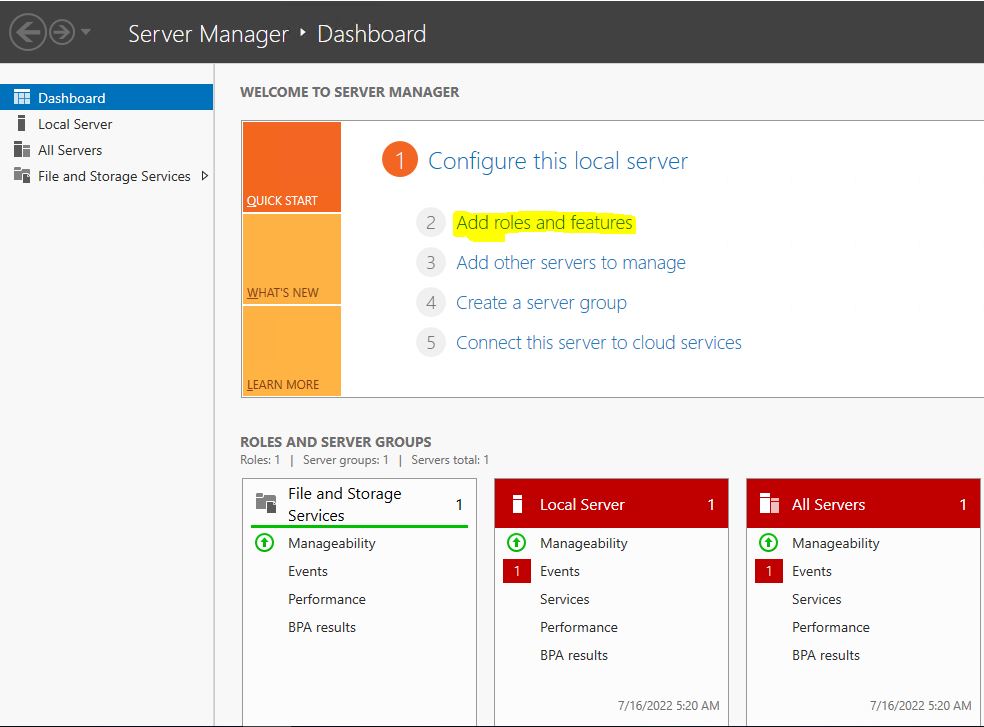Open File and Storage Services in sidebar
The height and width of the screenshot is (727, 984).
pos(114,176)
